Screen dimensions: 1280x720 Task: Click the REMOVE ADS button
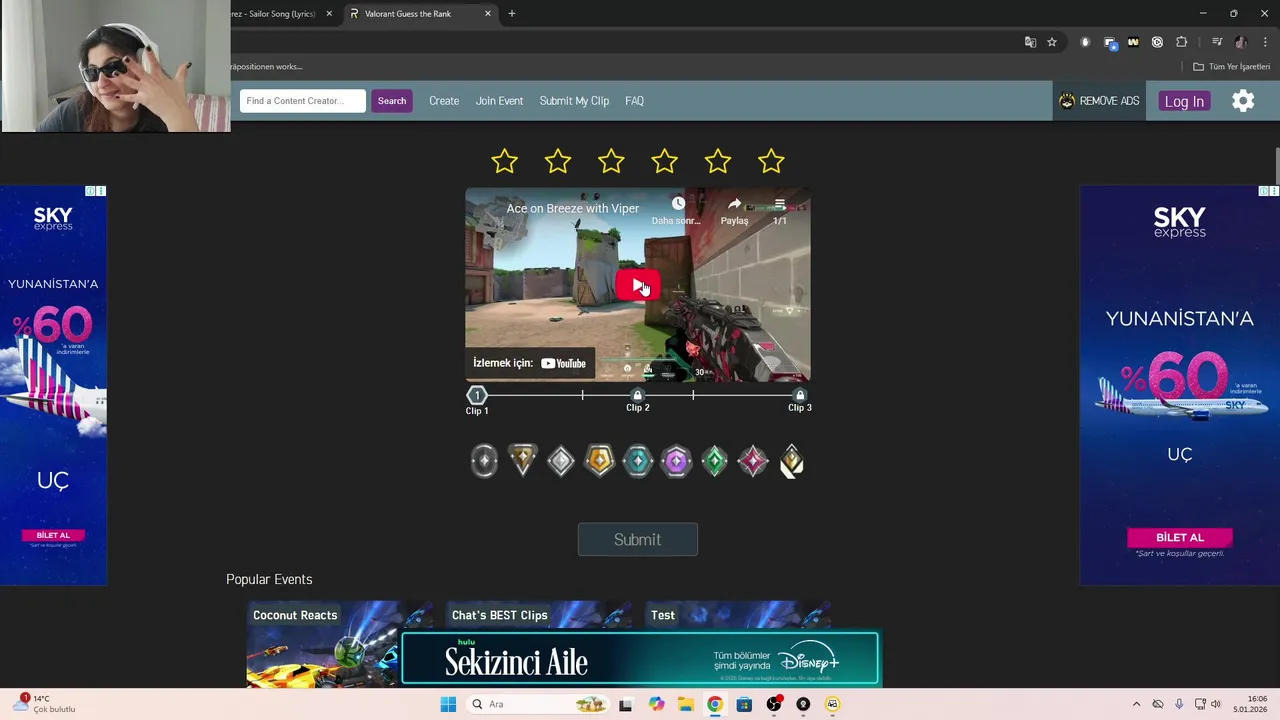point(1099,101)
